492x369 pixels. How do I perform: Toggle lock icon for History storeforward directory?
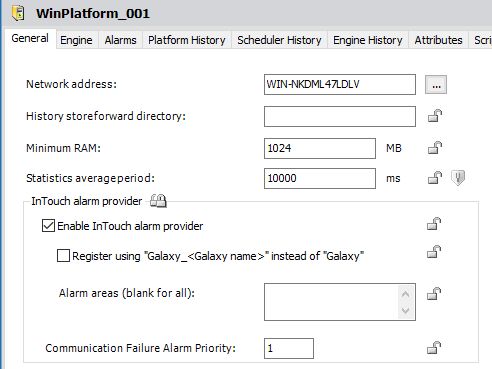(435, 116)
